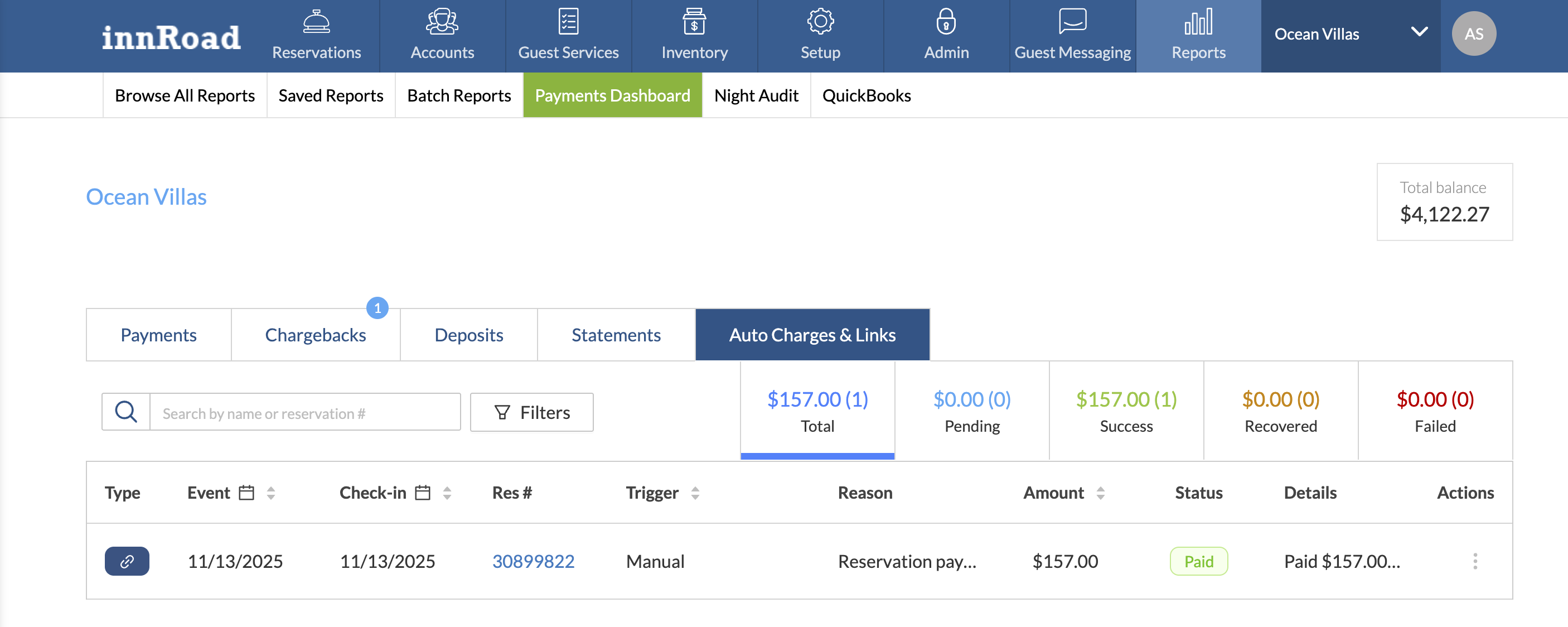This screenshot has height=627, width=1568.
Task: Click the reservation search input field
Action: coord(304,413)
